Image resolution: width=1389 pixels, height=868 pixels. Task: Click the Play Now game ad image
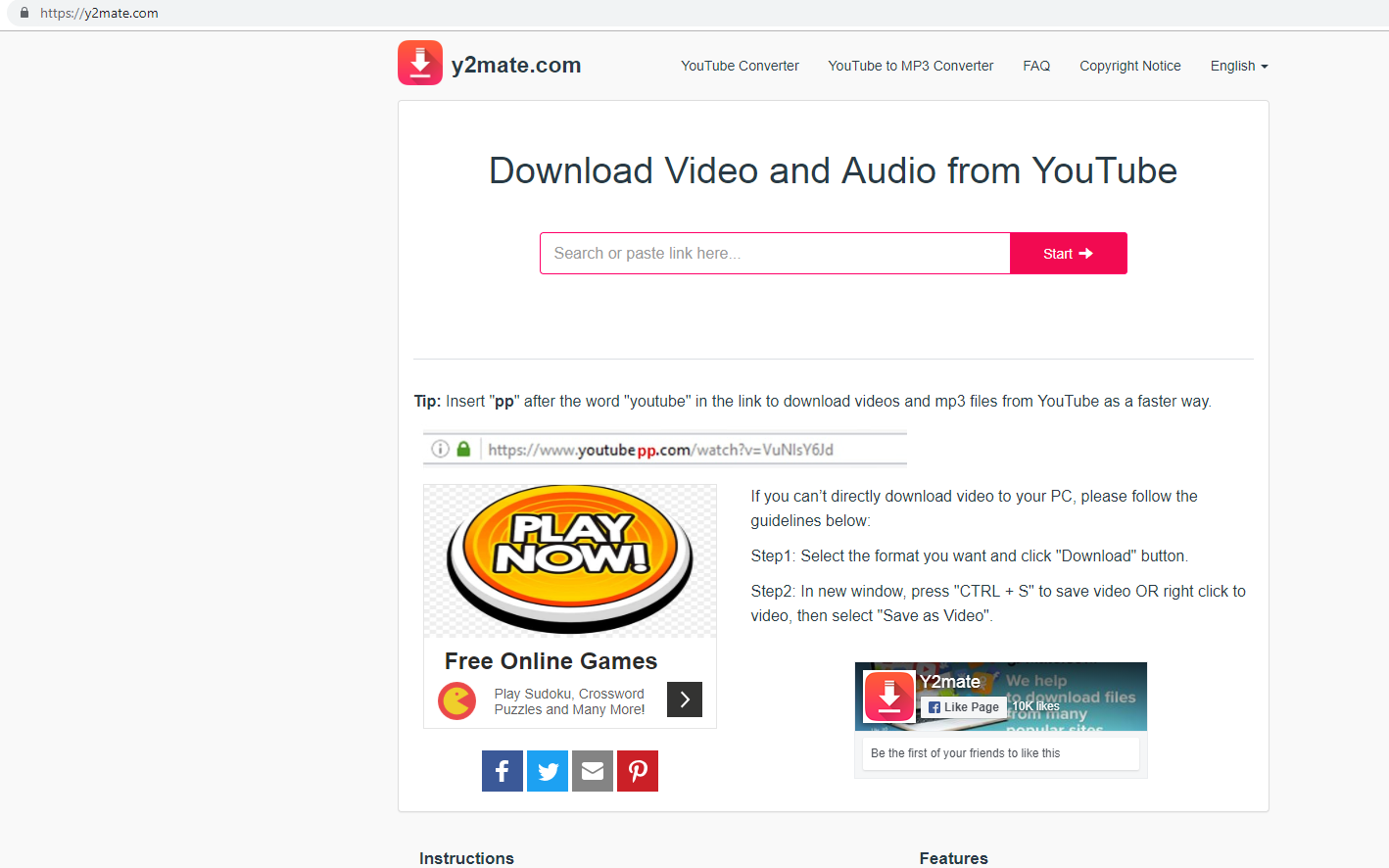tap(570, 560)
